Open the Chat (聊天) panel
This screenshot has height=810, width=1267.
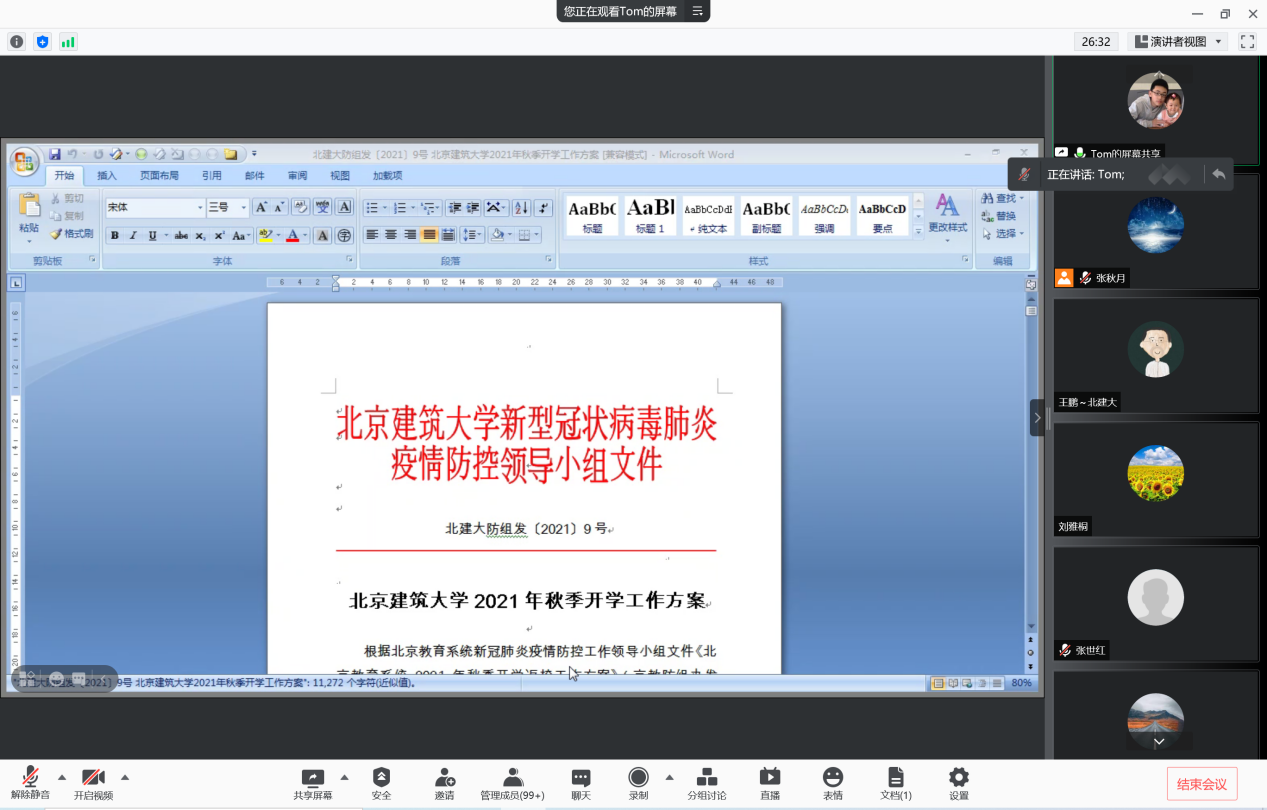[x=581, y=783]
